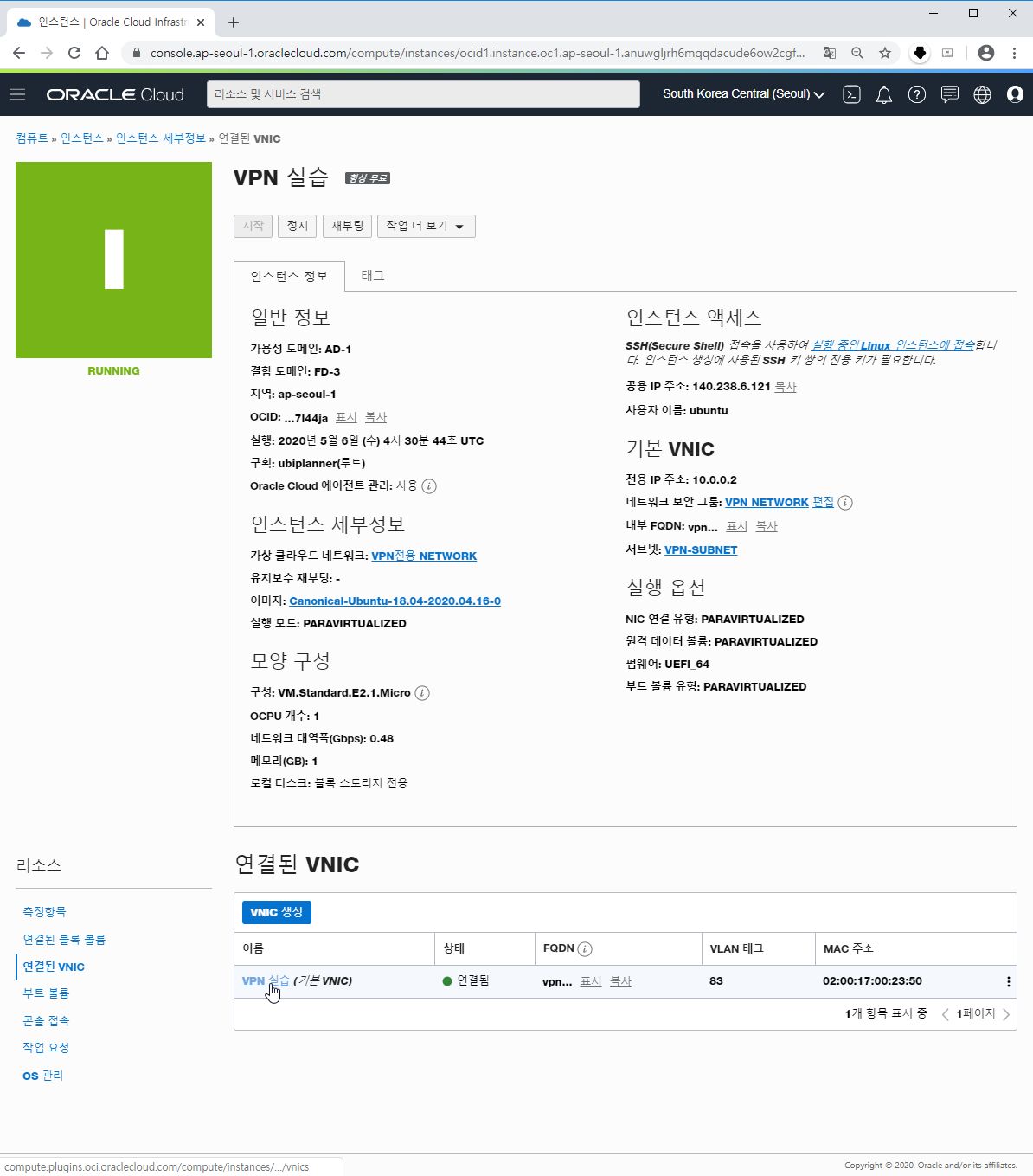Expand the 작업 더 보기 dropdown

point(427,226)
